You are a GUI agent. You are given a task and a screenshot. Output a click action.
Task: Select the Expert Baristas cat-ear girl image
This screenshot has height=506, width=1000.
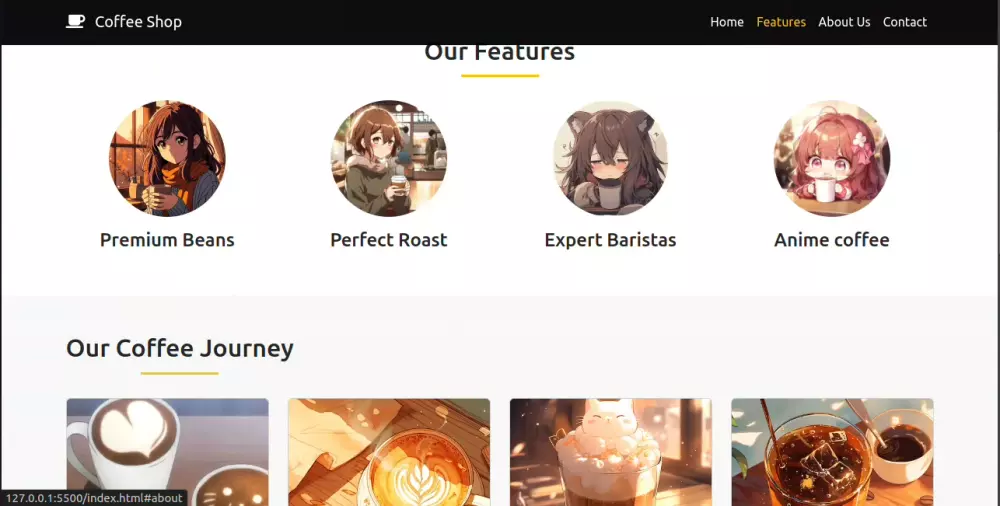click(610, 158)
